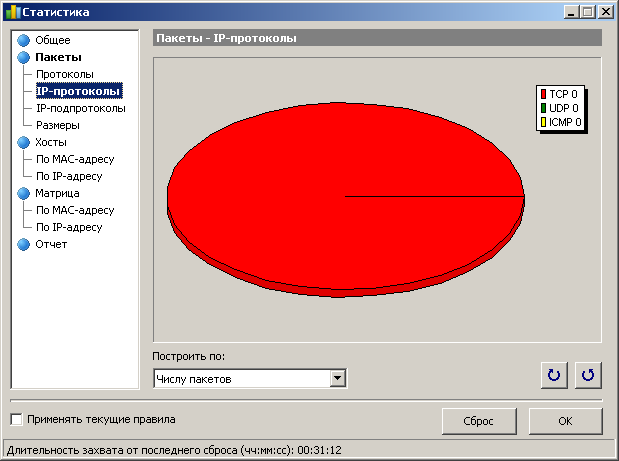Click the green UDP legend swatch
Viewport: 619px width, 461px height.
click(x=543, y=108)
